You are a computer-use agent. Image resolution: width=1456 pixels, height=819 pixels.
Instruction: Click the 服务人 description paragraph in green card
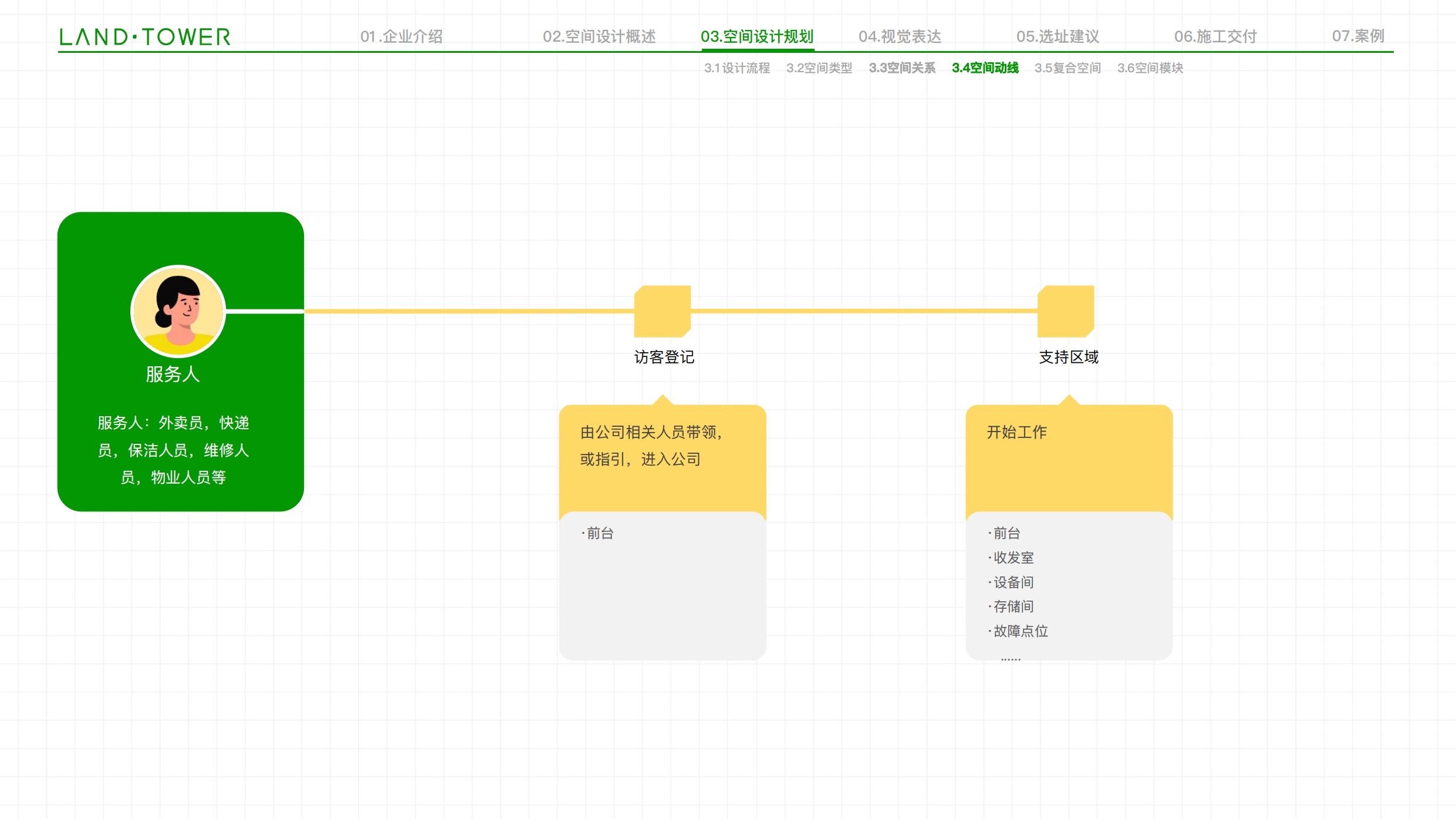pos(173,450)
